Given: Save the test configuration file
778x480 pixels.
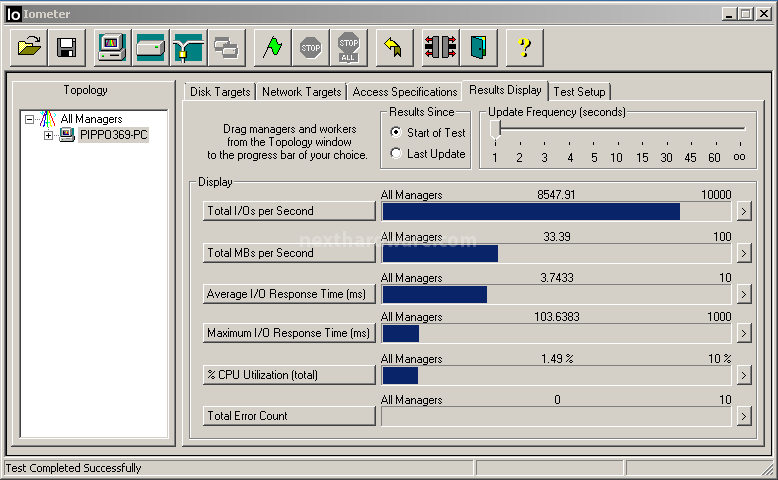Looking at the screenshot, I should click(x=66, y=48).
